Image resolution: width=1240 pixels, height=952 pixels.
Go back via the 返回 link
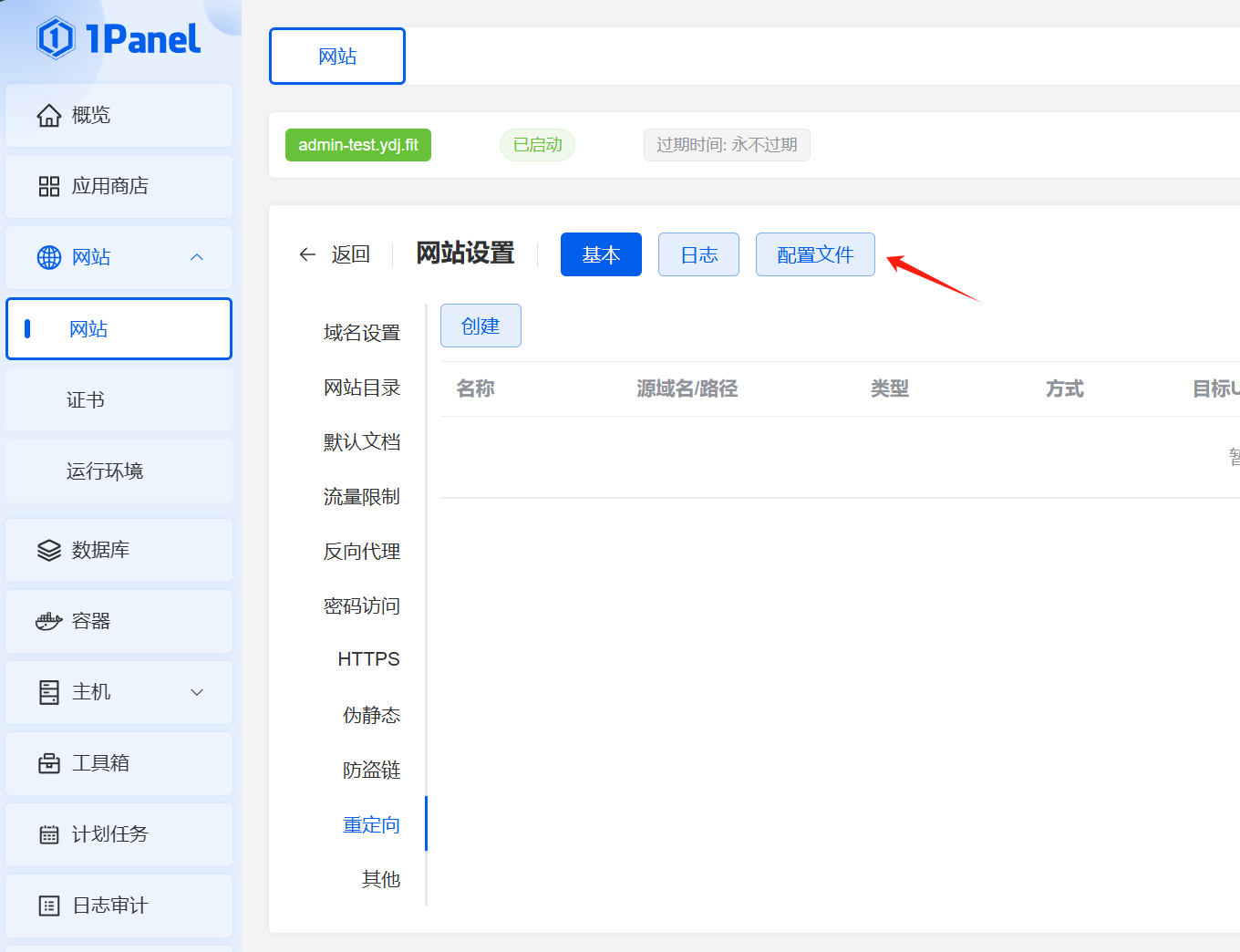click(350, 254)
